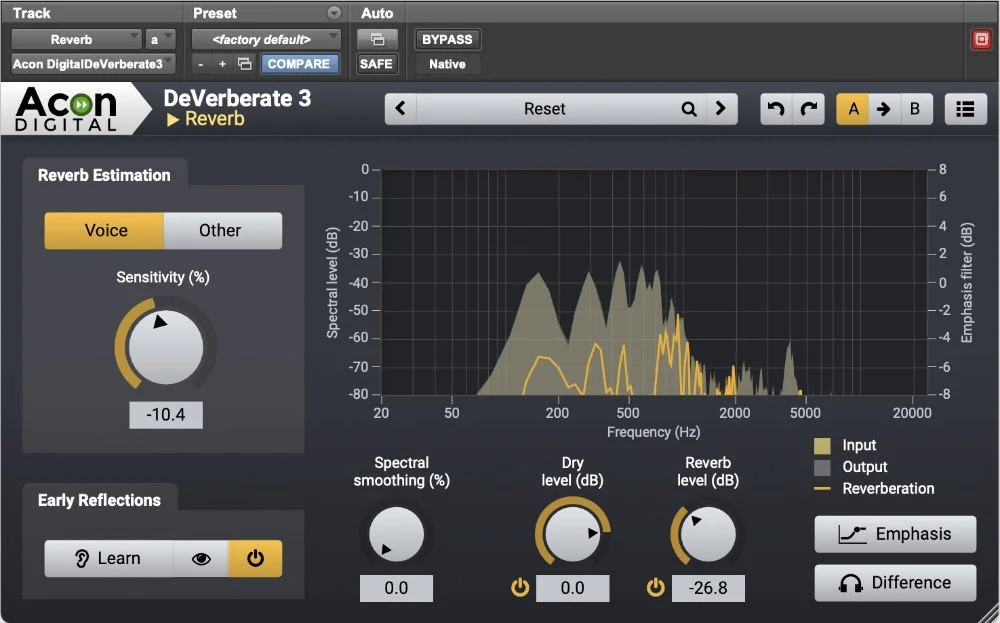Load the next preset with right arrow

[721, 109]
